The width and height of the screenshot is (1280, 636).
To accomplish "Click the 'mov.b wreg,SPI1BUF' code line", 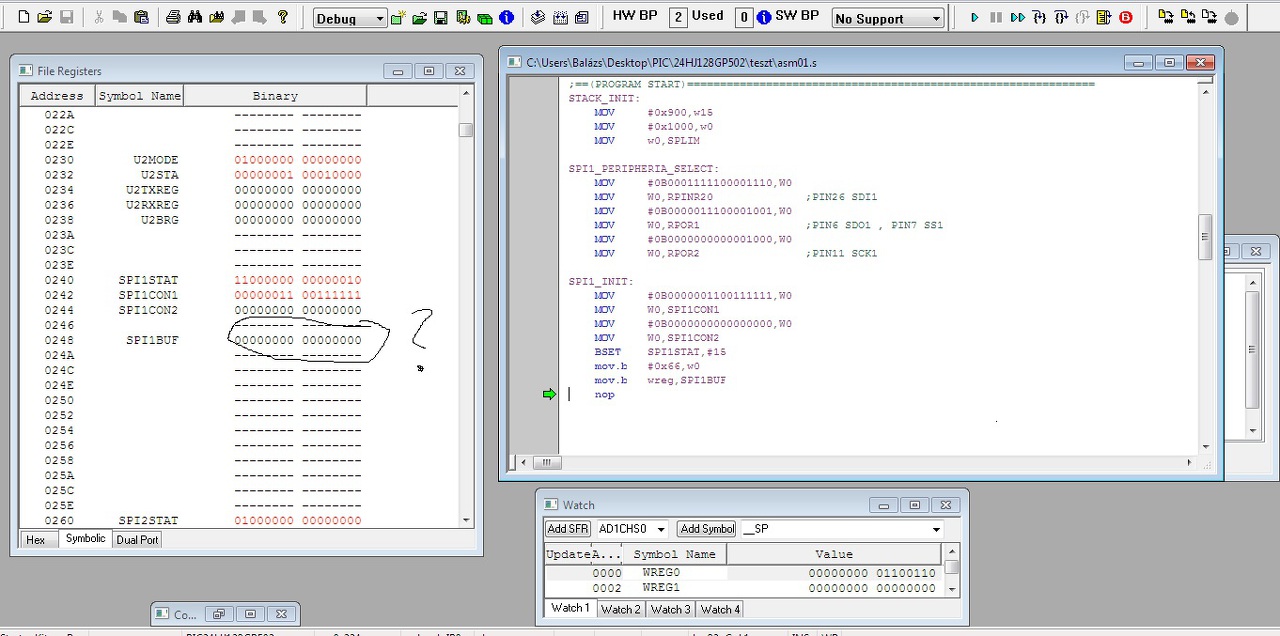I will pos(660,380).
